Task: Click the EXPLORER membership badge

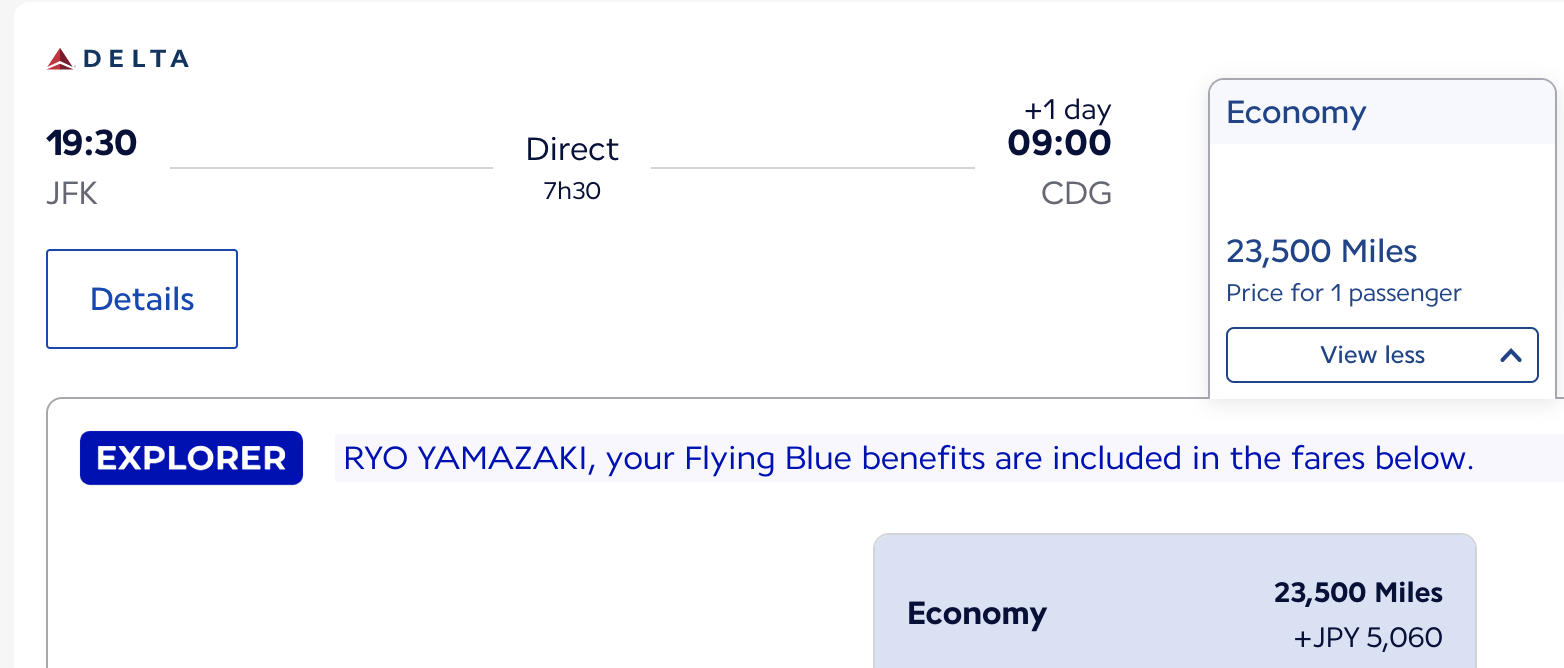Action: 191,458
